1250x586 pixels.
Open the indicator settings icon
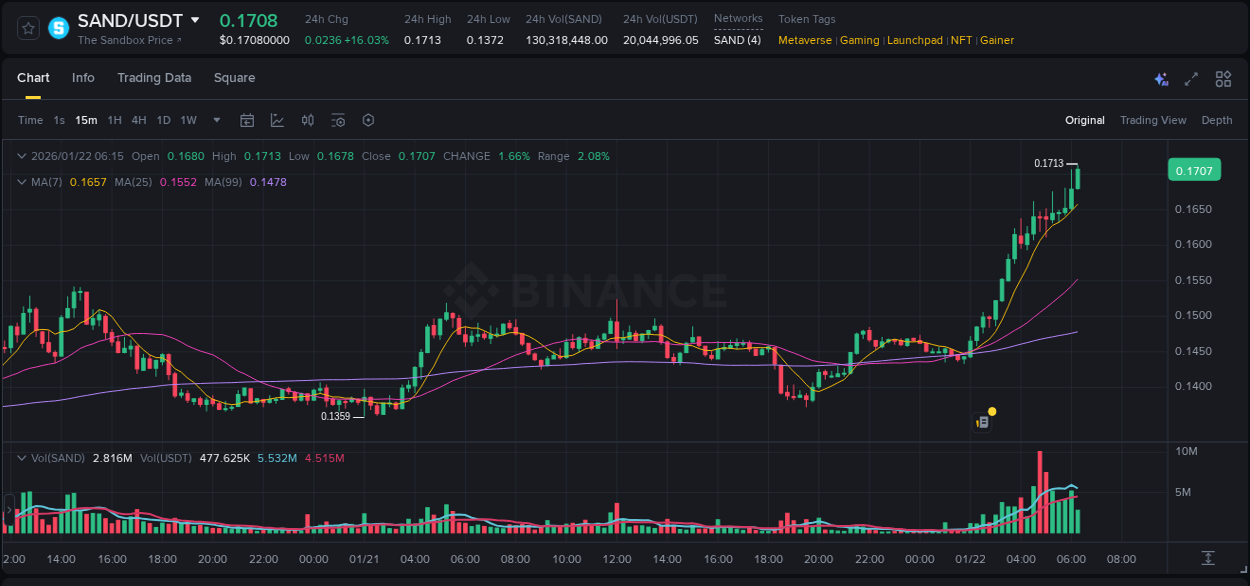(338, 120)
